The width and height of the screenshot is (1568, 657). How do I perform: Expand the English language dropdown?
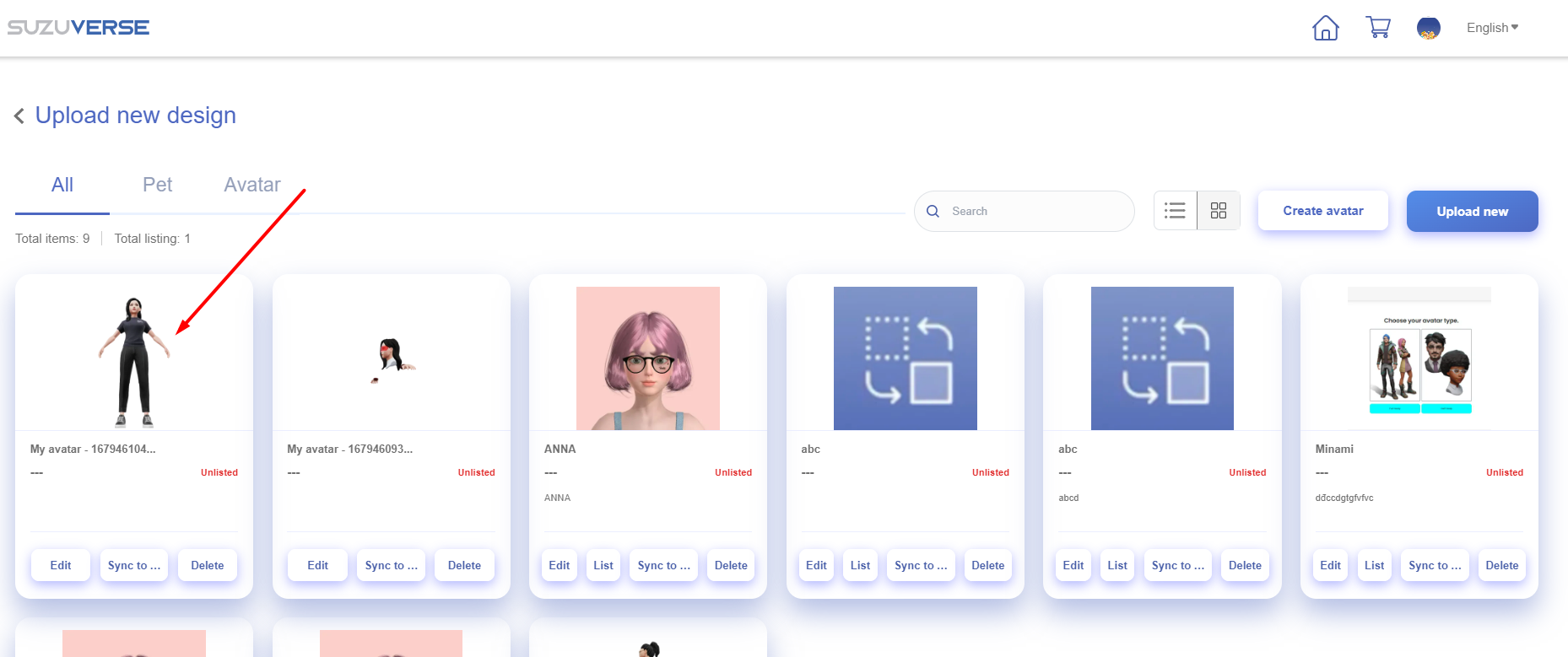tap(1492, 28)
